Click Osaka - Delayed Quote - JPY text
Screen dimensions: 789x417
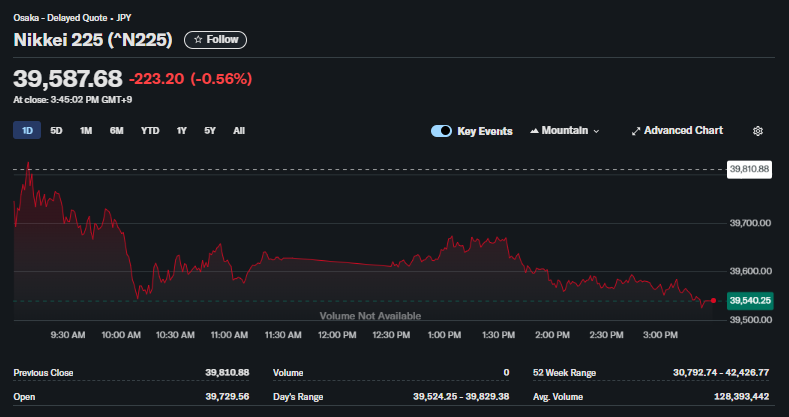coord(72,18)
